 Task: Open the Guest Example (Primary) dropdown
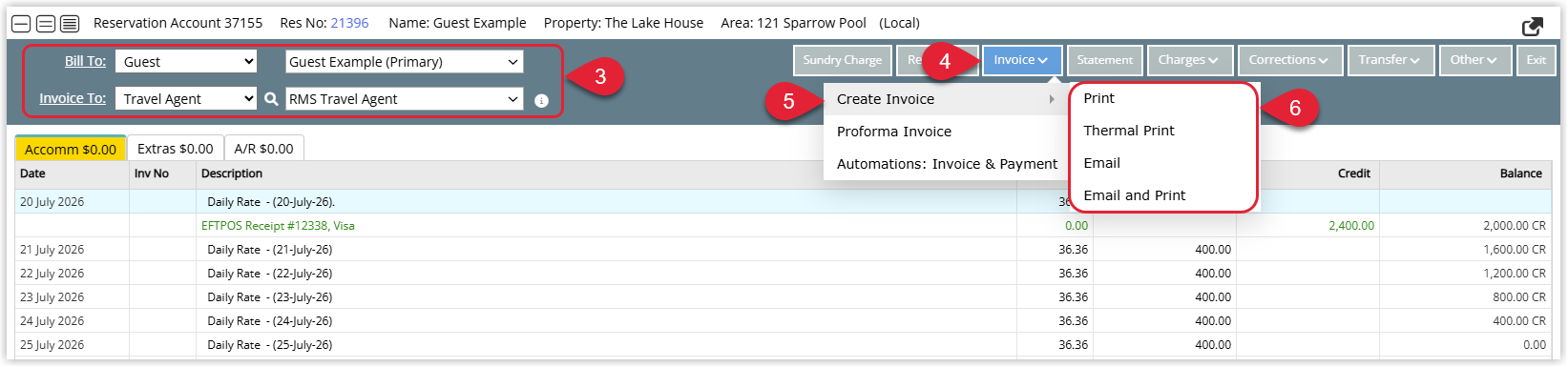(404, 62)
